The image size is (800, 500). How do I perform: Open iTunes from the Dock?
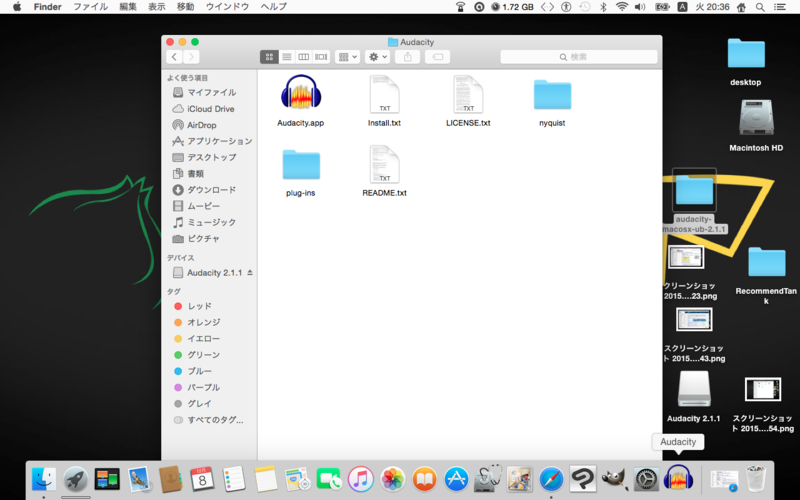point(361,479)
